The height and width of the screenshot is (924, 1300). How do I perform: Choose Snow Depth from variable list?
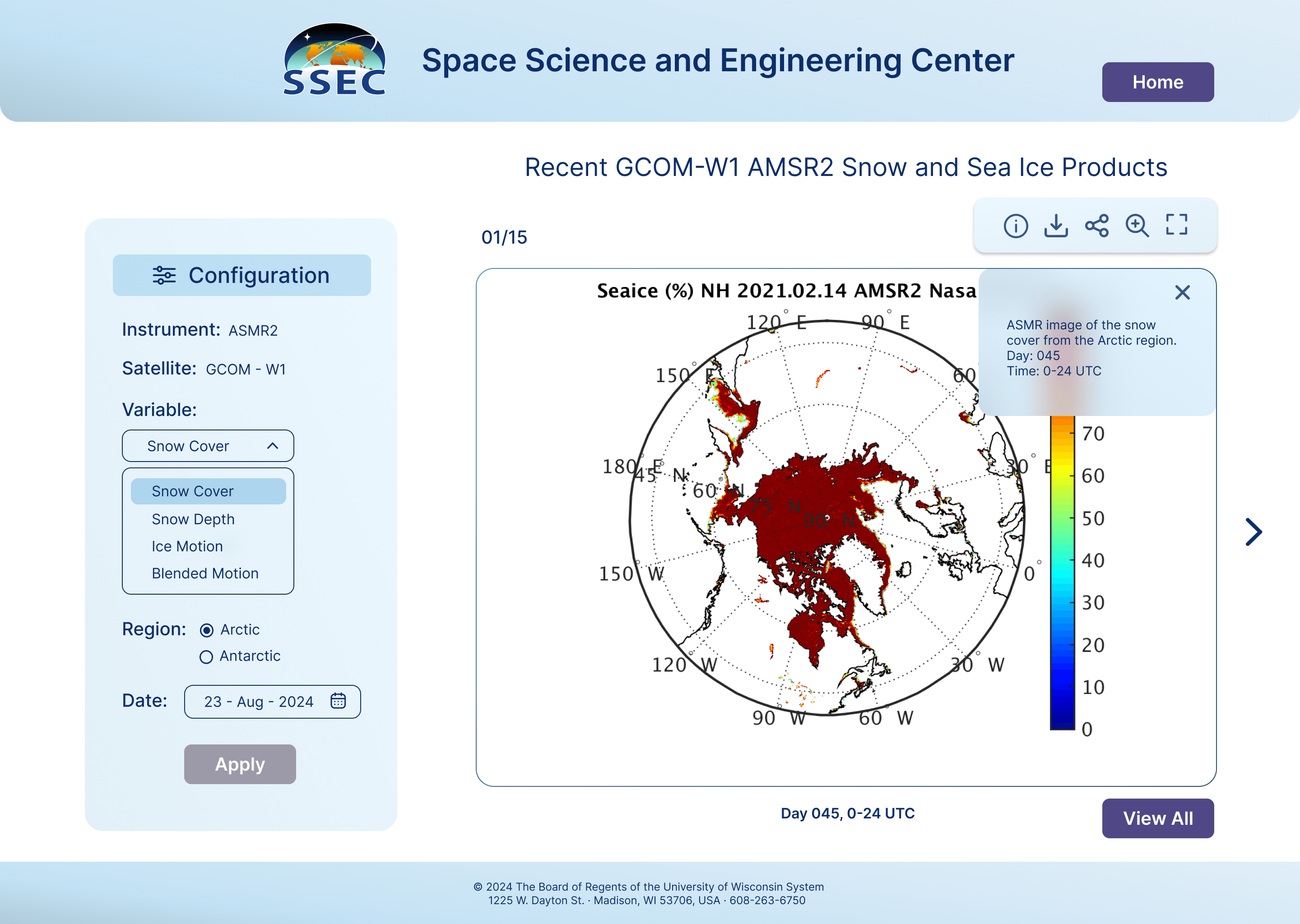point(193,519)
